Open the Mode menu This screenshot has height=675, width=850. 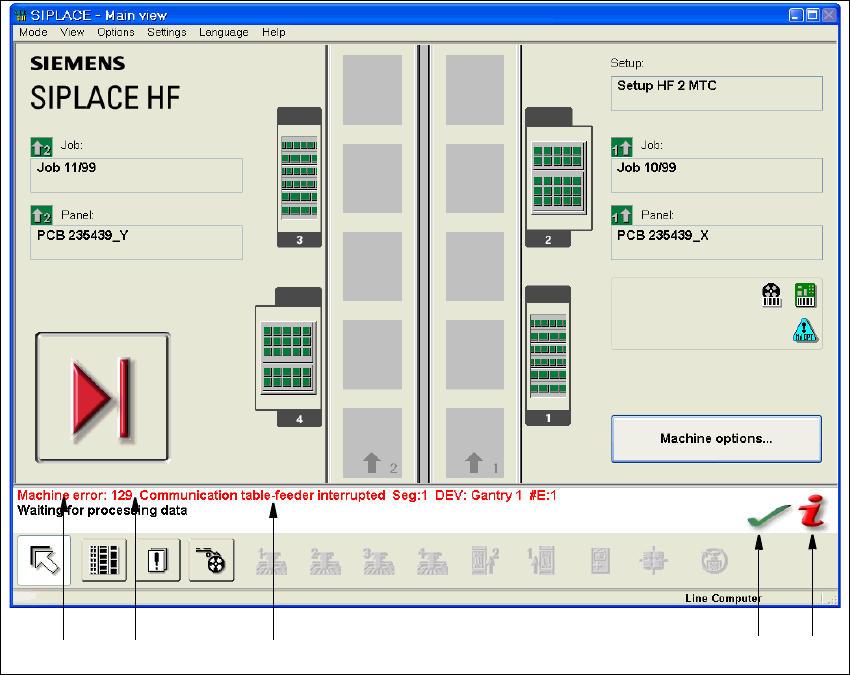33,33
